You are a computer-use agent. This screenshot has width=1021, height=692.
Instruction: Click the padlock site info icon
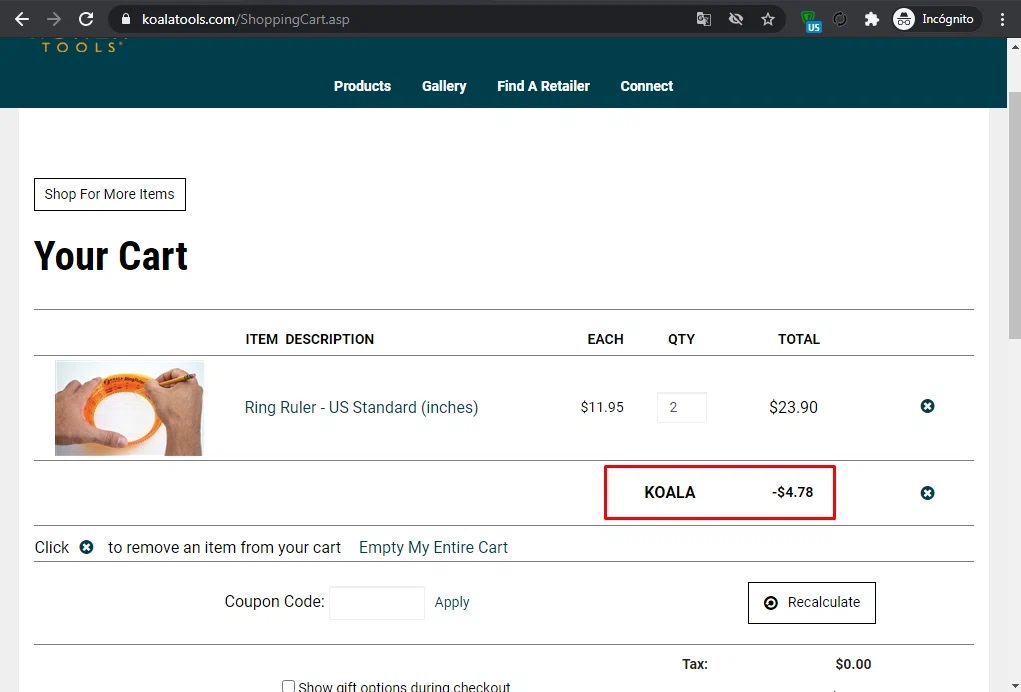coord(126,20)
